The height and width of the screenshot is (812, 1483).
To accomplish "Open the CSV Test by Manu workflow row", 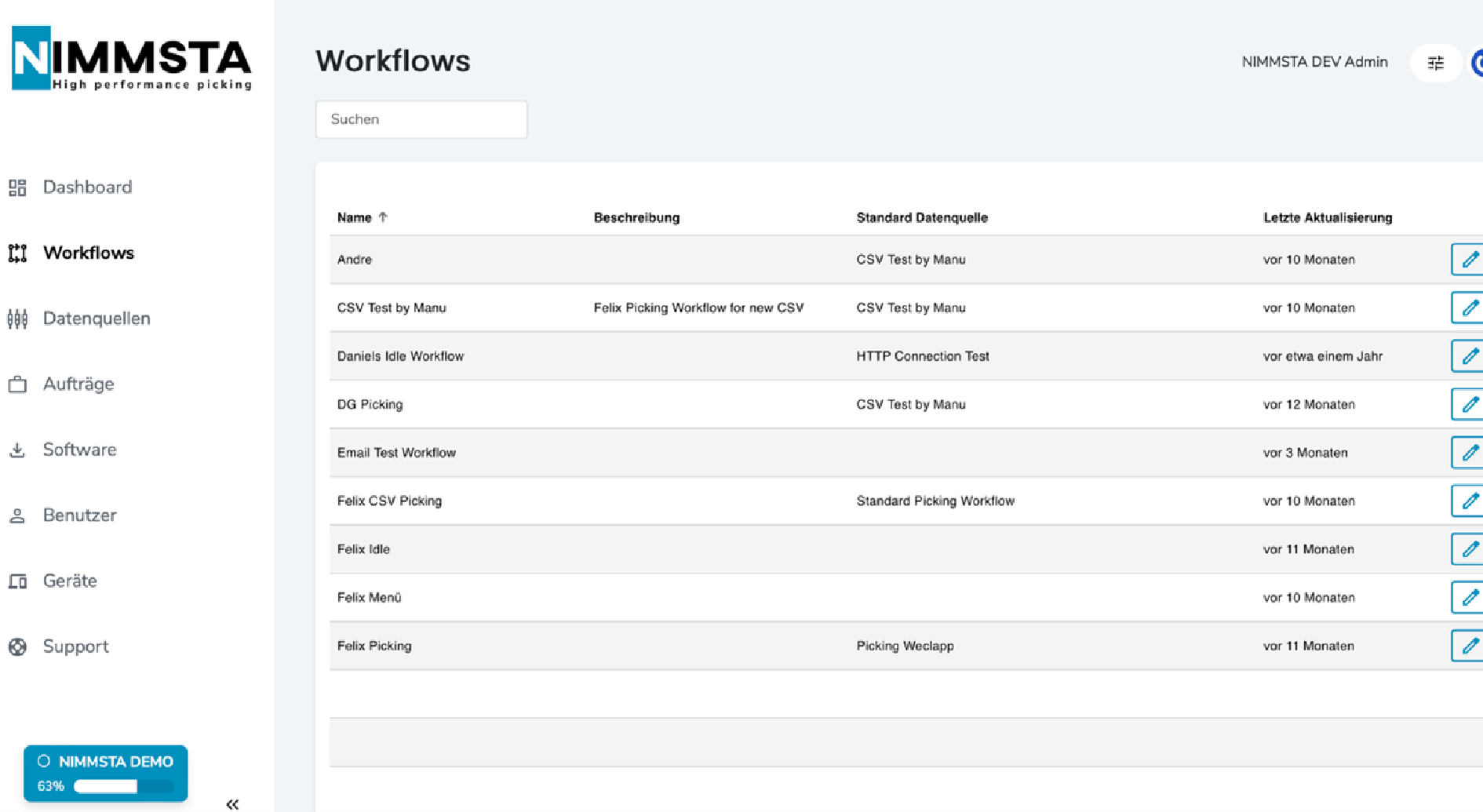I will pyautogui.click(x=392, y=308).
